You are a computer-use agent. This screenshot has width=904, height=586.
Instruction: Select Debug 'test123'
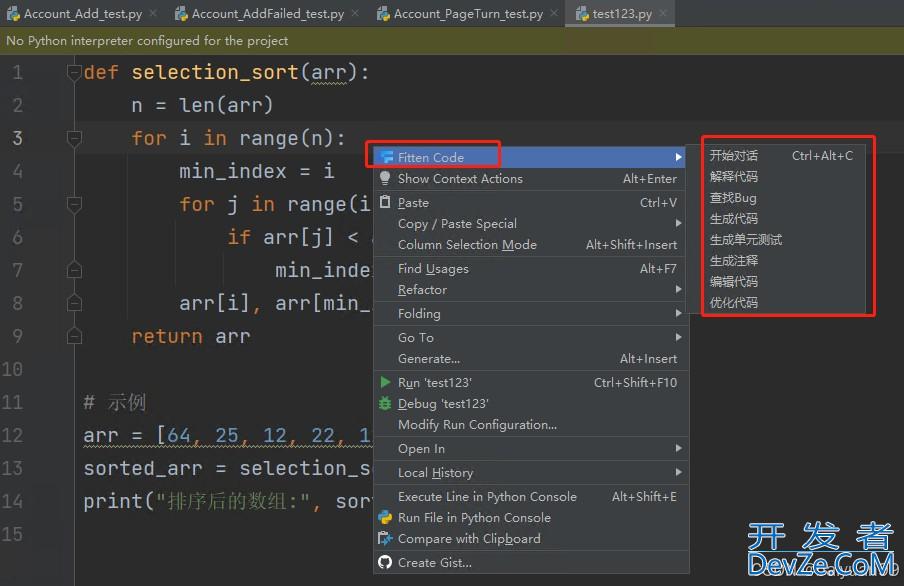pyautogui.click(x=529, y=404)
